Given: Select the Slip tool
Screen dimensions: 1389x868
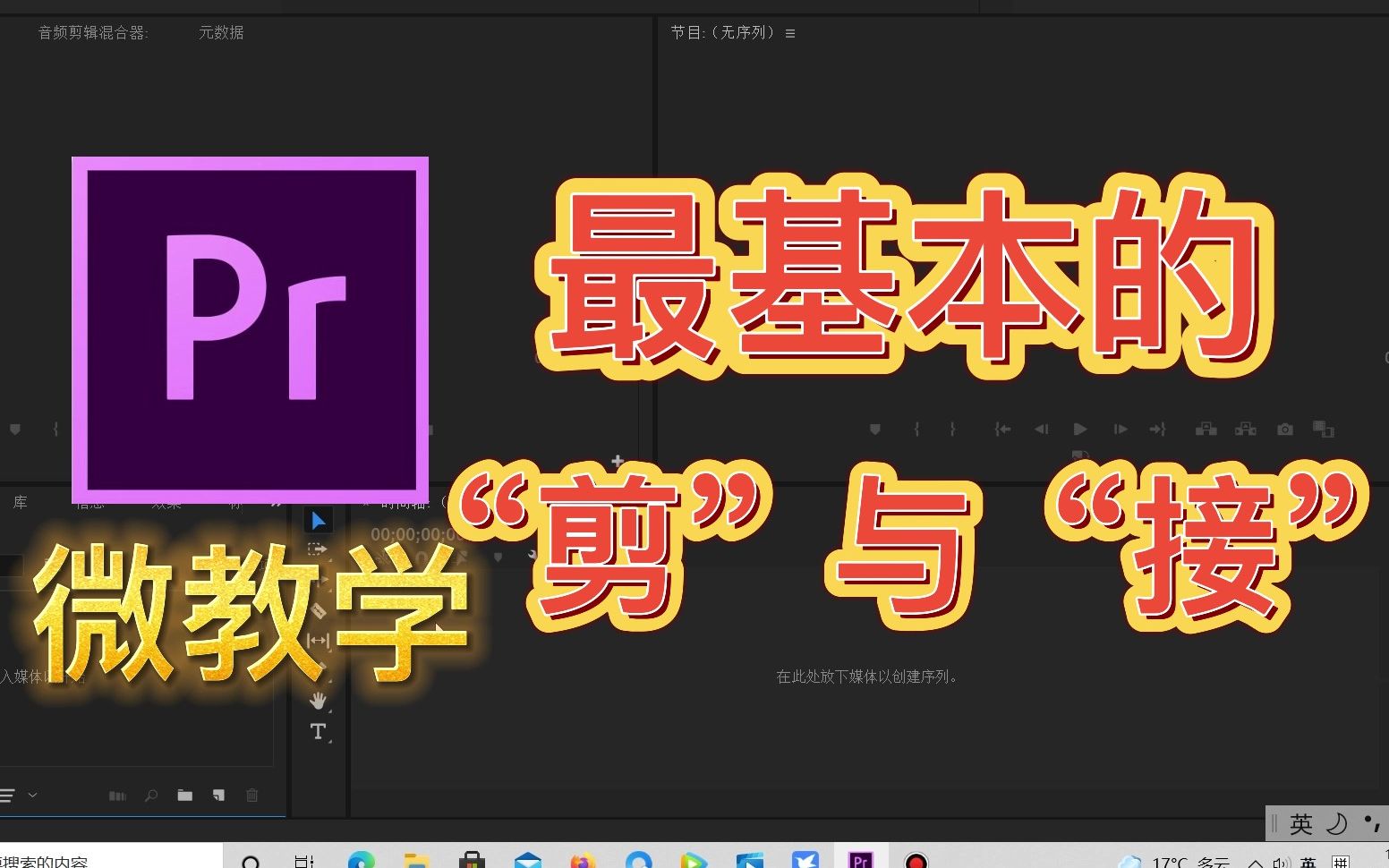Looking at the screenshot, I should click(x=318, y=641).
